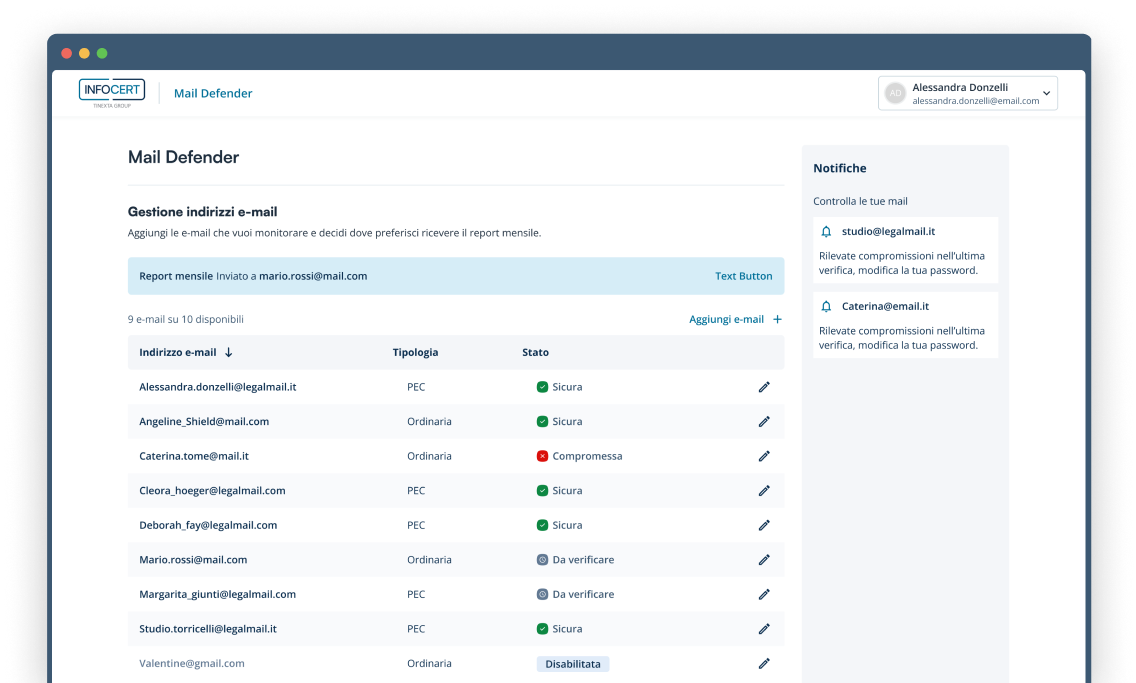Edit Caterina.tome@mail.it with pencil icon
Viewport: 1136px width, 683px height.
click(x=764, y=456)
